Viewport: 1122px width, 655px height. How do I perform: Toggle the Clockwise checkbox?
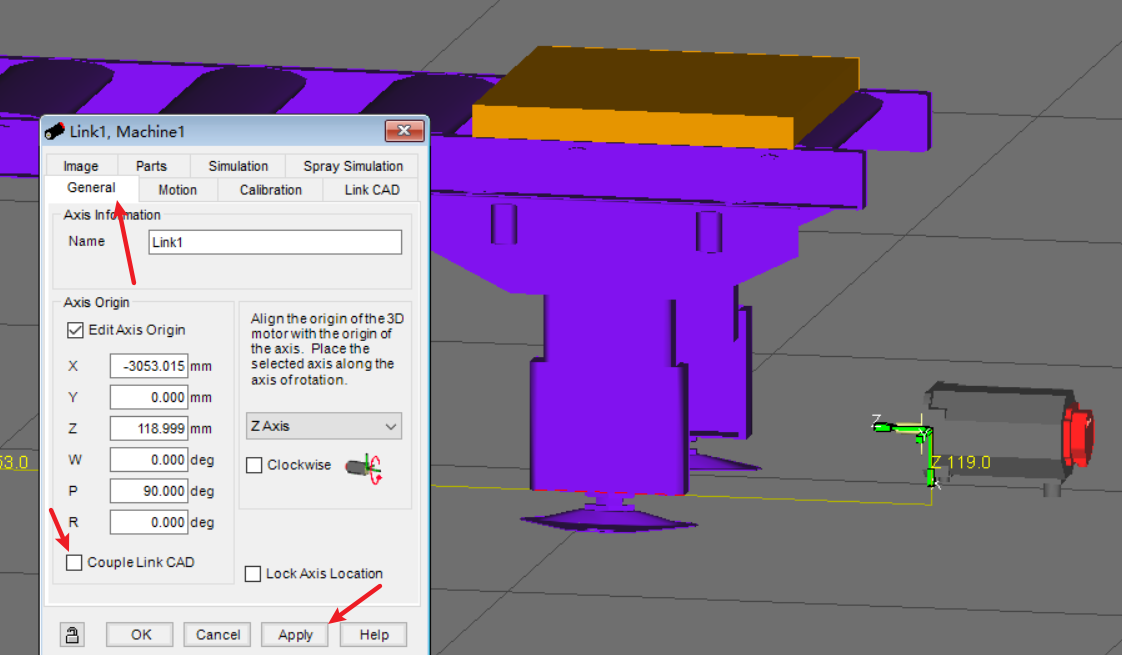(x=254, y=465)
